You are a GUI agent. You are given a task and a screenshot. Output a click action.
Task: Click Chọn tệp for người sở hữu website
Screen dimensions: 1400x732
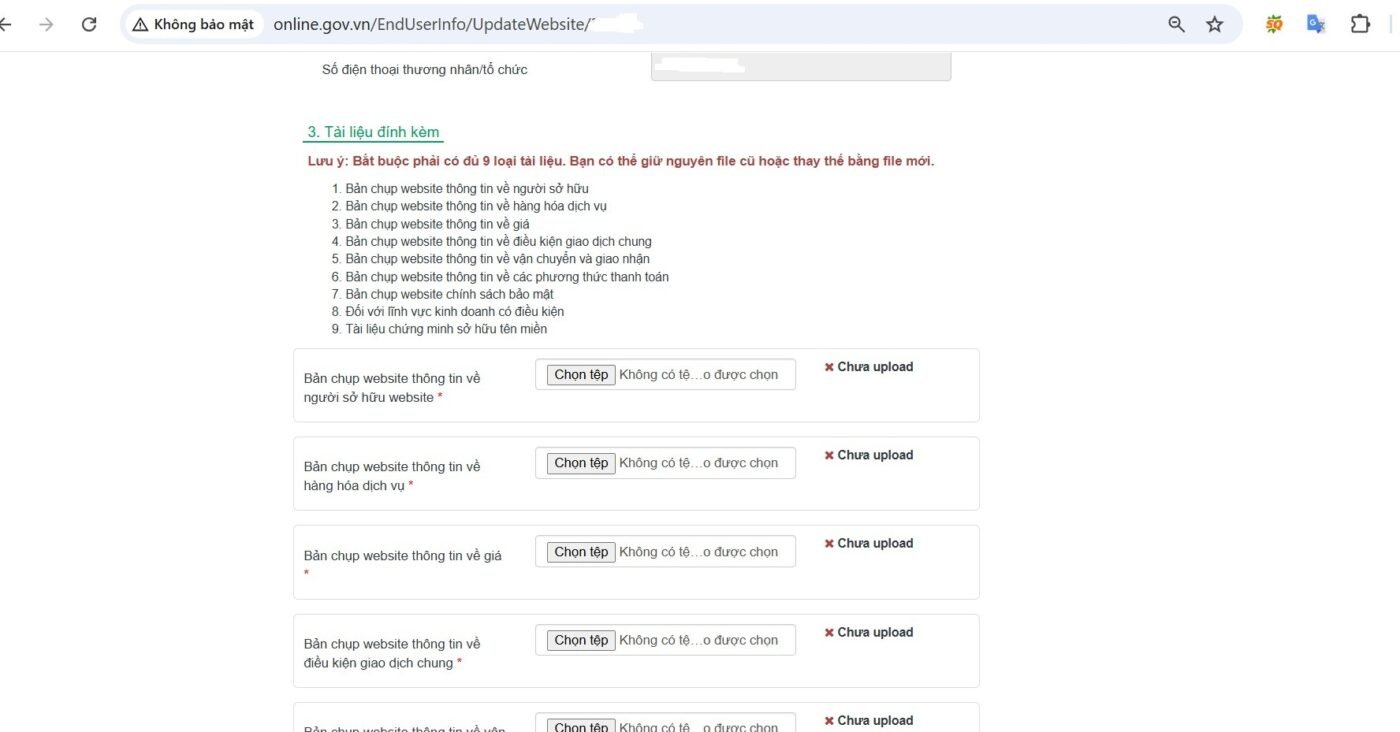(579, 374)
